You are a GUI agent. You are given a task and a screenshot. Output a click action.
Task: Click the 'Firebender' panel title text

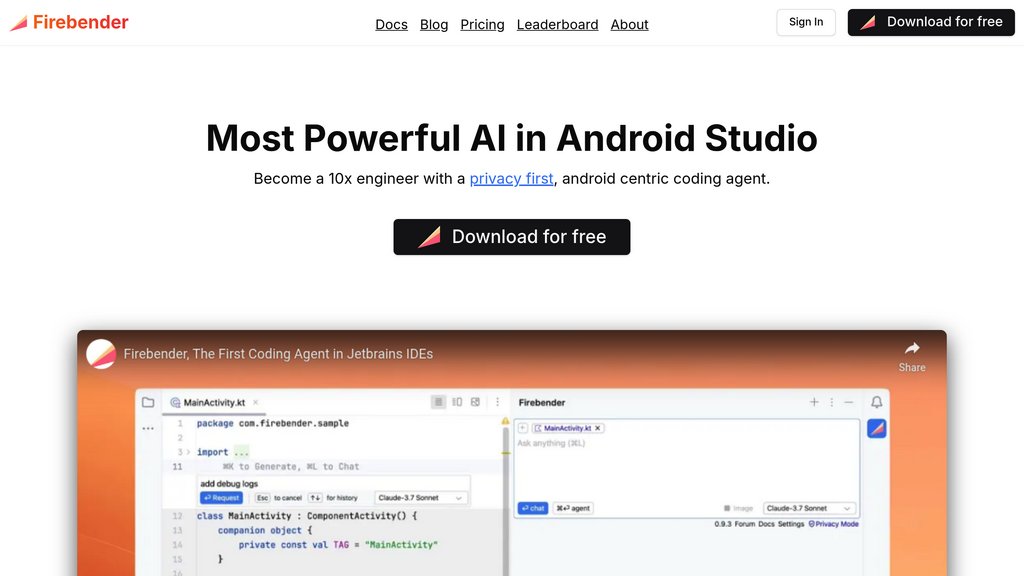pyautogui.click(x=542, y=402)
